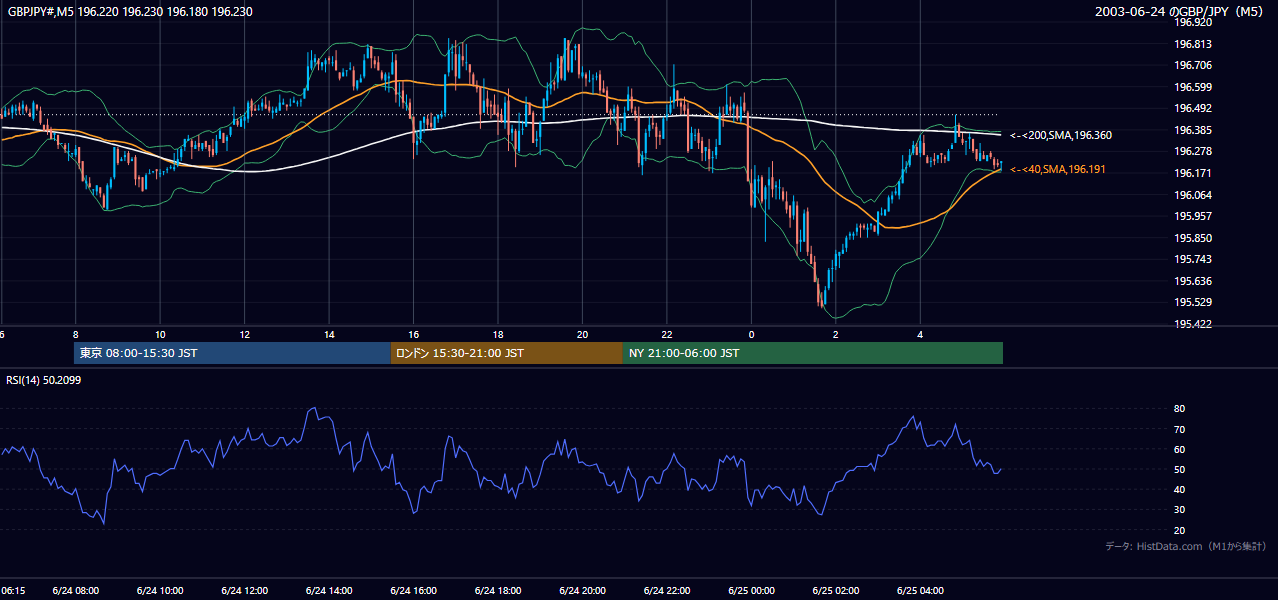Click the RSI(14) 50.2099 indicator label
Image resolution: width=1278 pixels, height=600 pixels.
click(44, 380)
